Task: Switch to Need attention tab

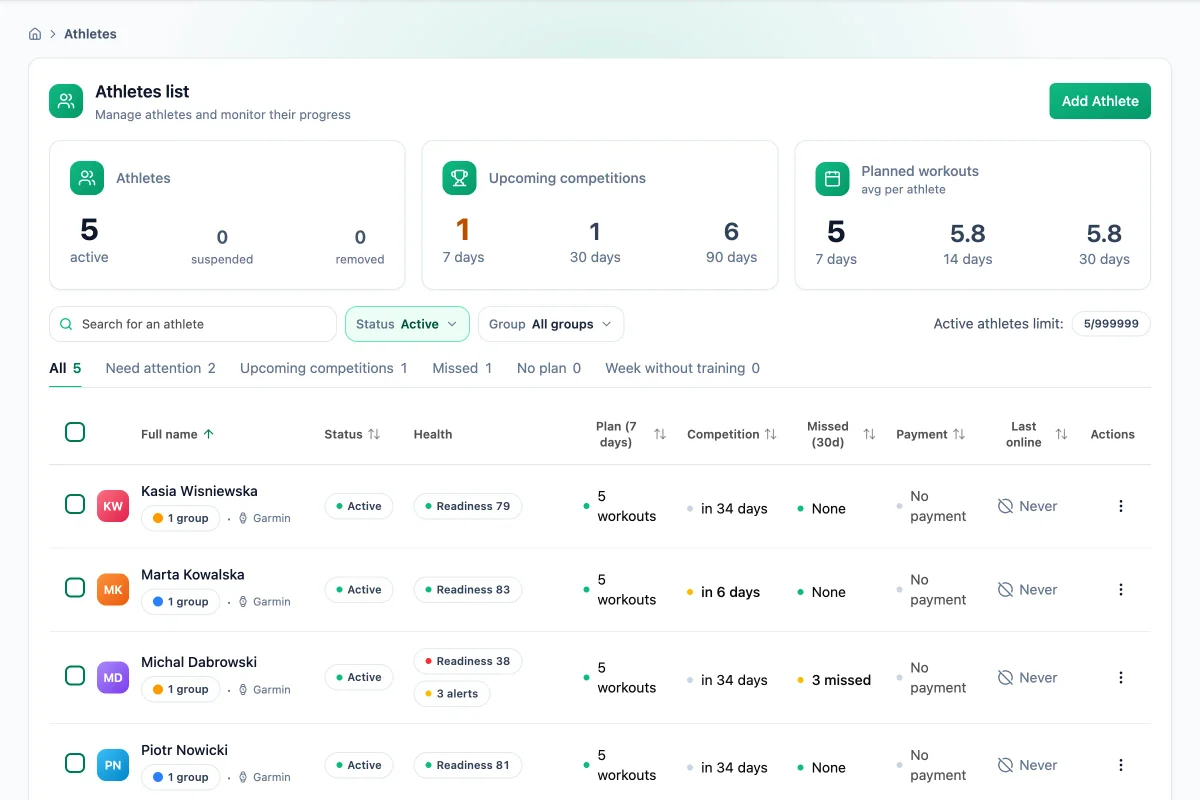Action: (x=160, y=368)
